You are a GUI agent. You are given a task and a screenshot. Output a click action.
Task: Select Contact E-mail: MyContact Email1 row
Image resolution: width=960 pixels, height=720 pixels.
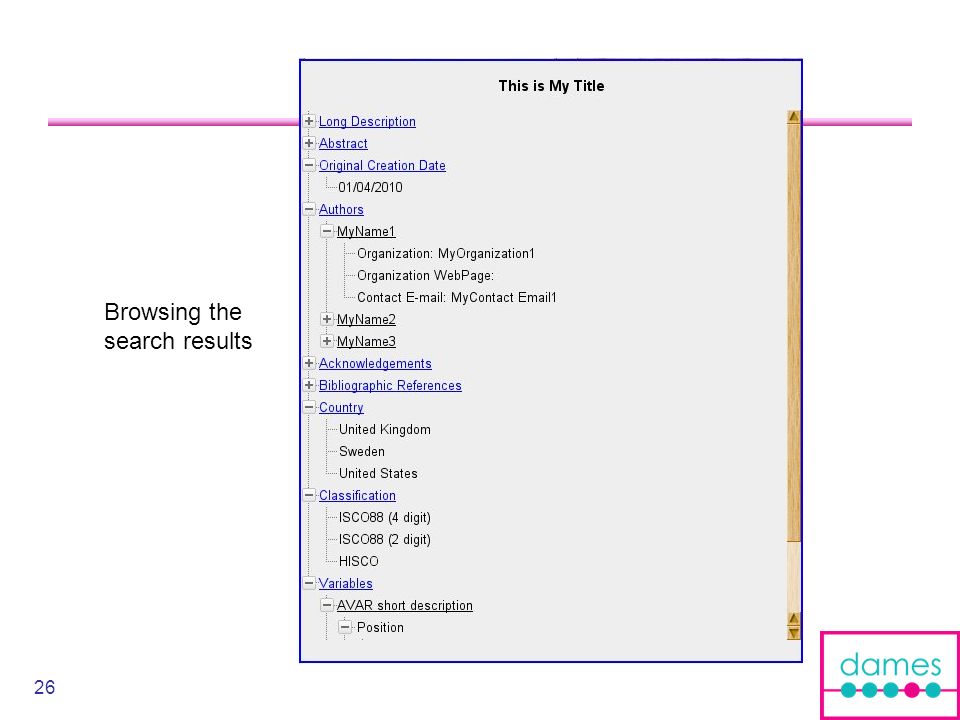pos(457,298)
